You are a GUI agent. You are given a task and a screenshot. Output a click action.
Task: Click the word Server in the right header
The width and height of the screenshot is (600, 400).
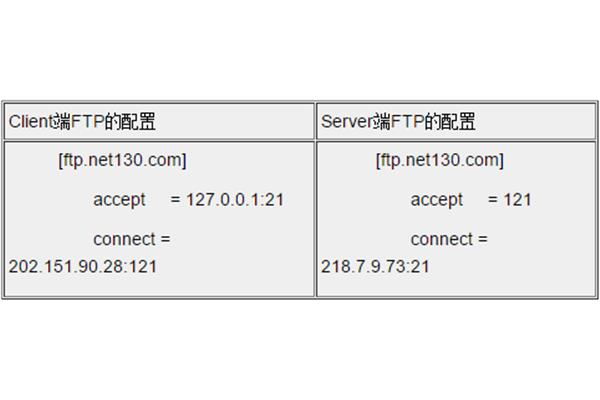point(346,121)
